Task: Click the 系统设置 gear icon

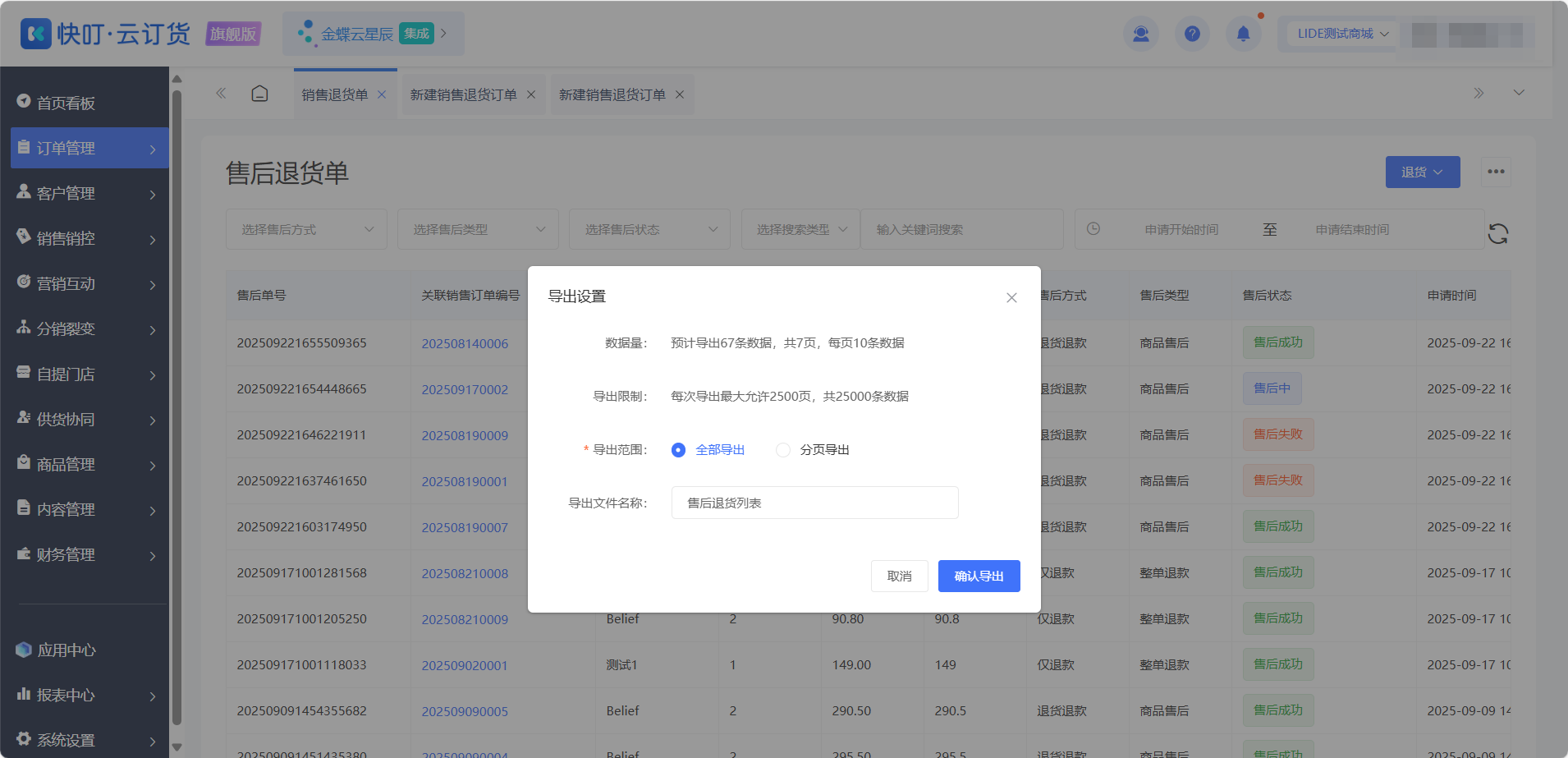Action: coord(24,738)
